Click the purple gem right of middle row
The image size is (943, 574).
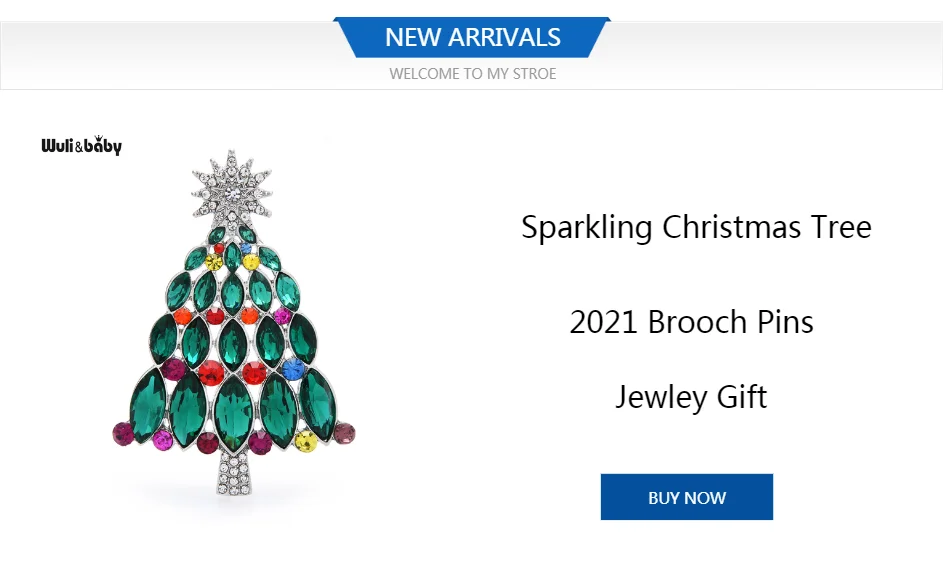tap(283, 317)
